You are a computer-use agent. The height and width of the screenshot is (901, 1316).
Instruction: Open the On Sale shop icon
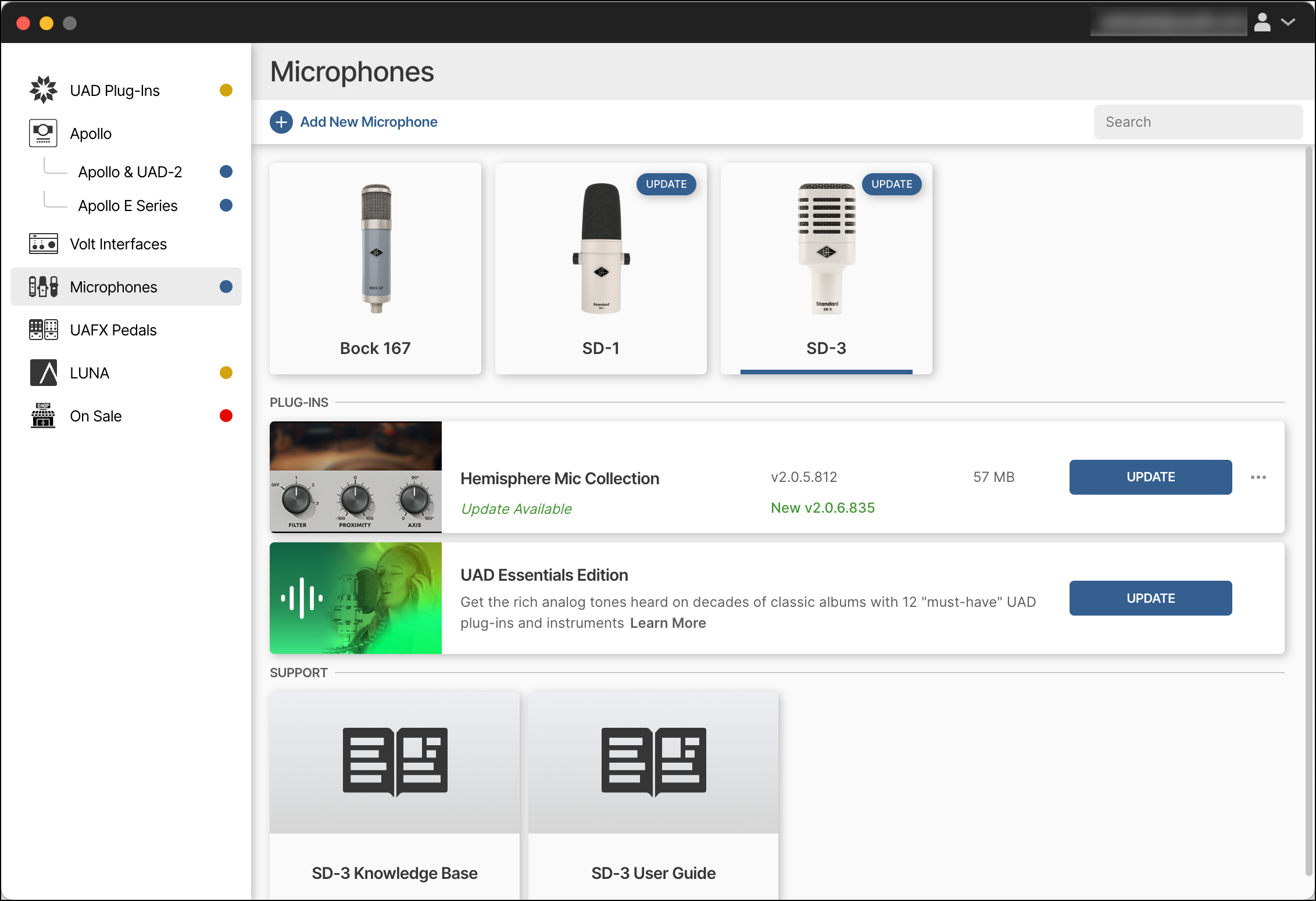coord(42,416)
